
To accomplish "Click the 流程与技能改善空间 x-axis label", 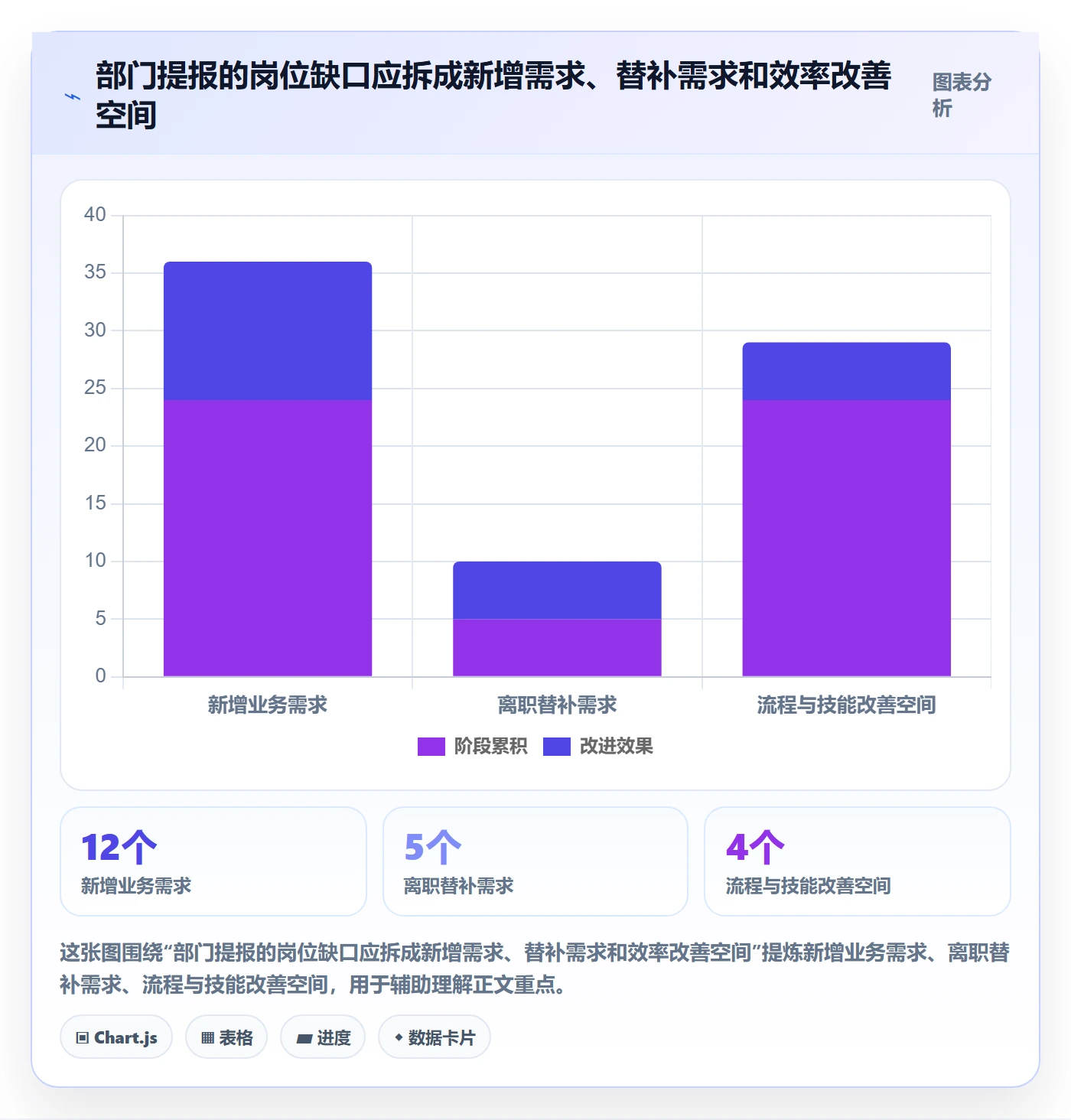I will pos(847,705).
